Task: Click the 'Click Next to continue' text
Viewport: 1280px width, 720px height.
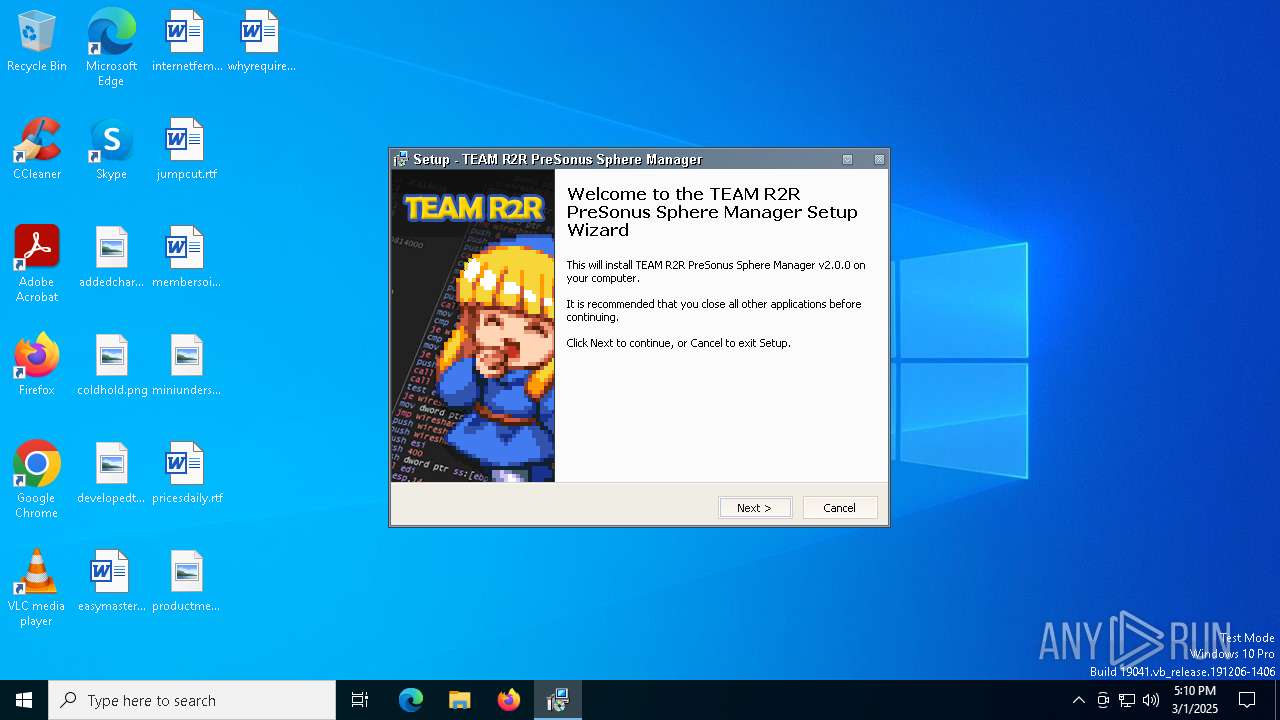Action: click(678, 343)
